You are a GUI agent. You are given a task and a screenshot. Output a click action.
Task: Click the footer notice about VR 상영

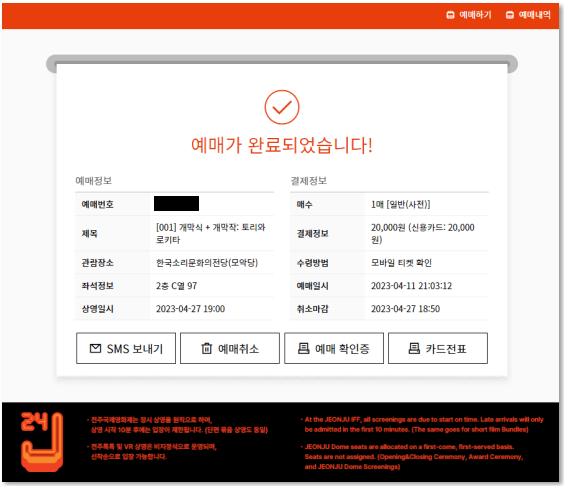pyautogui.click(x=152, y=452)
